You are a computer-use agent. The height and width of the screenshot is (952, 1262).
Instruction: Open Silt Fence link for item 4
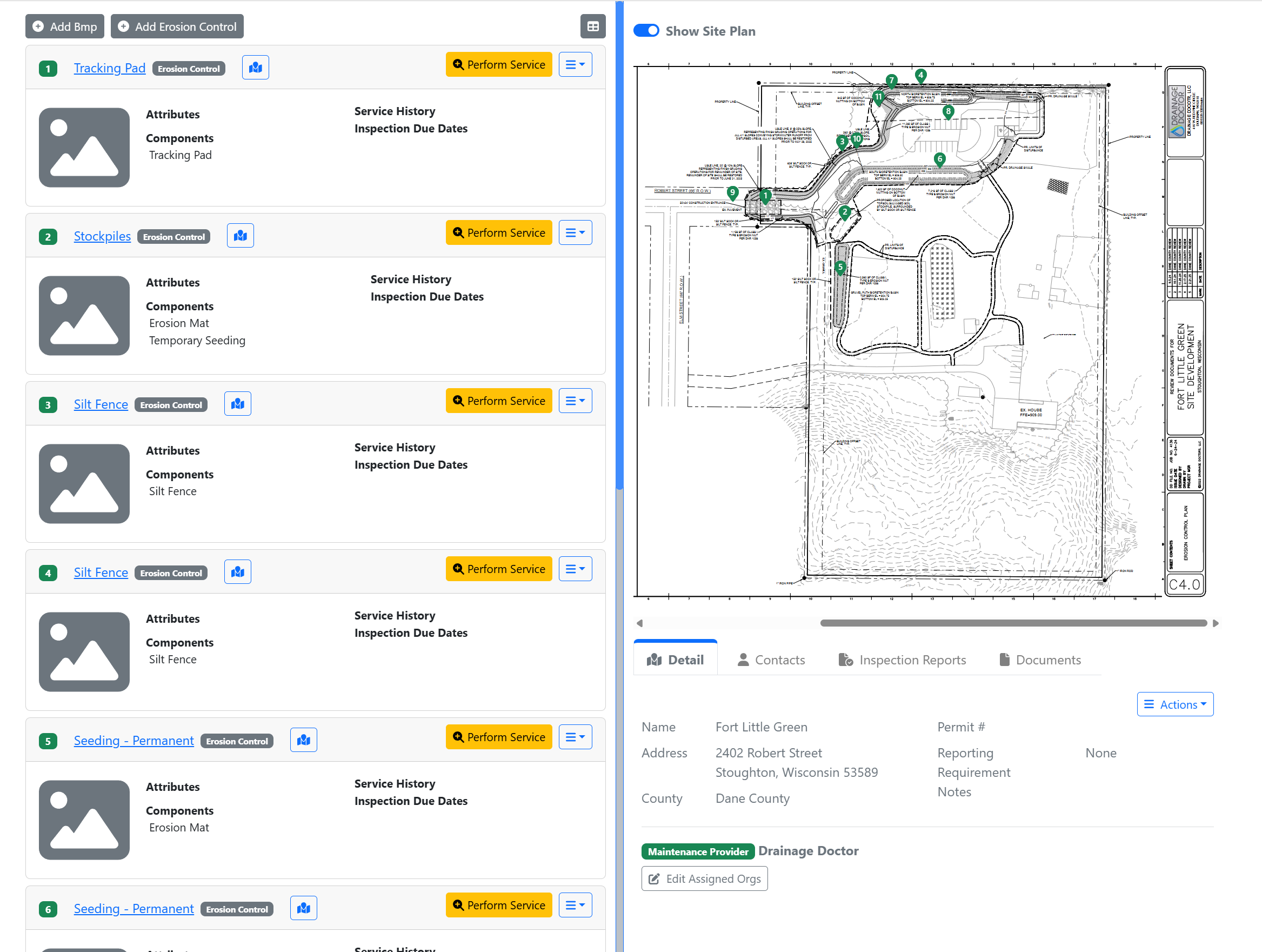click(x=101, y=572)
